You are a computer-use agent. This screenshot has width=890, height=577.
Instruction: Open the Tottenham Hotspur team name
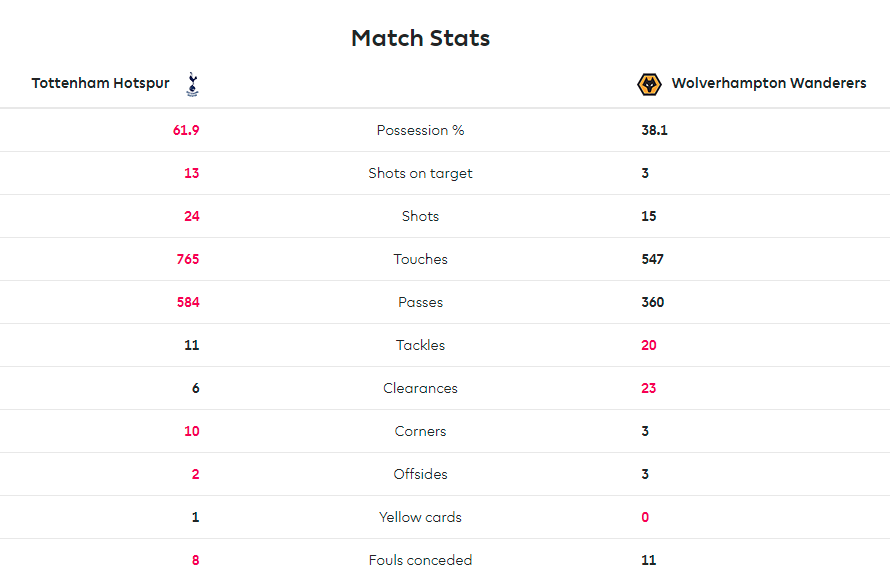[100, 83]
